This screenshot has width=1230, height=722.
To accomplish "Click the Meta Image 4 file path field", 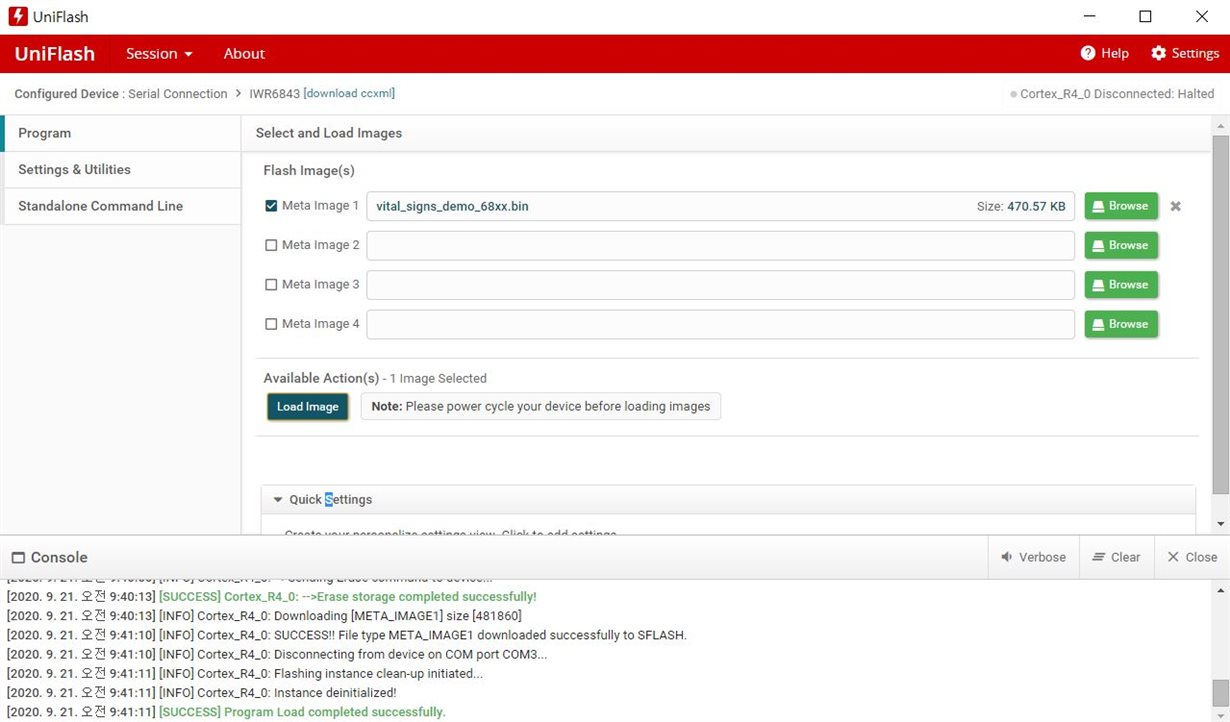I will click(720, 324).
